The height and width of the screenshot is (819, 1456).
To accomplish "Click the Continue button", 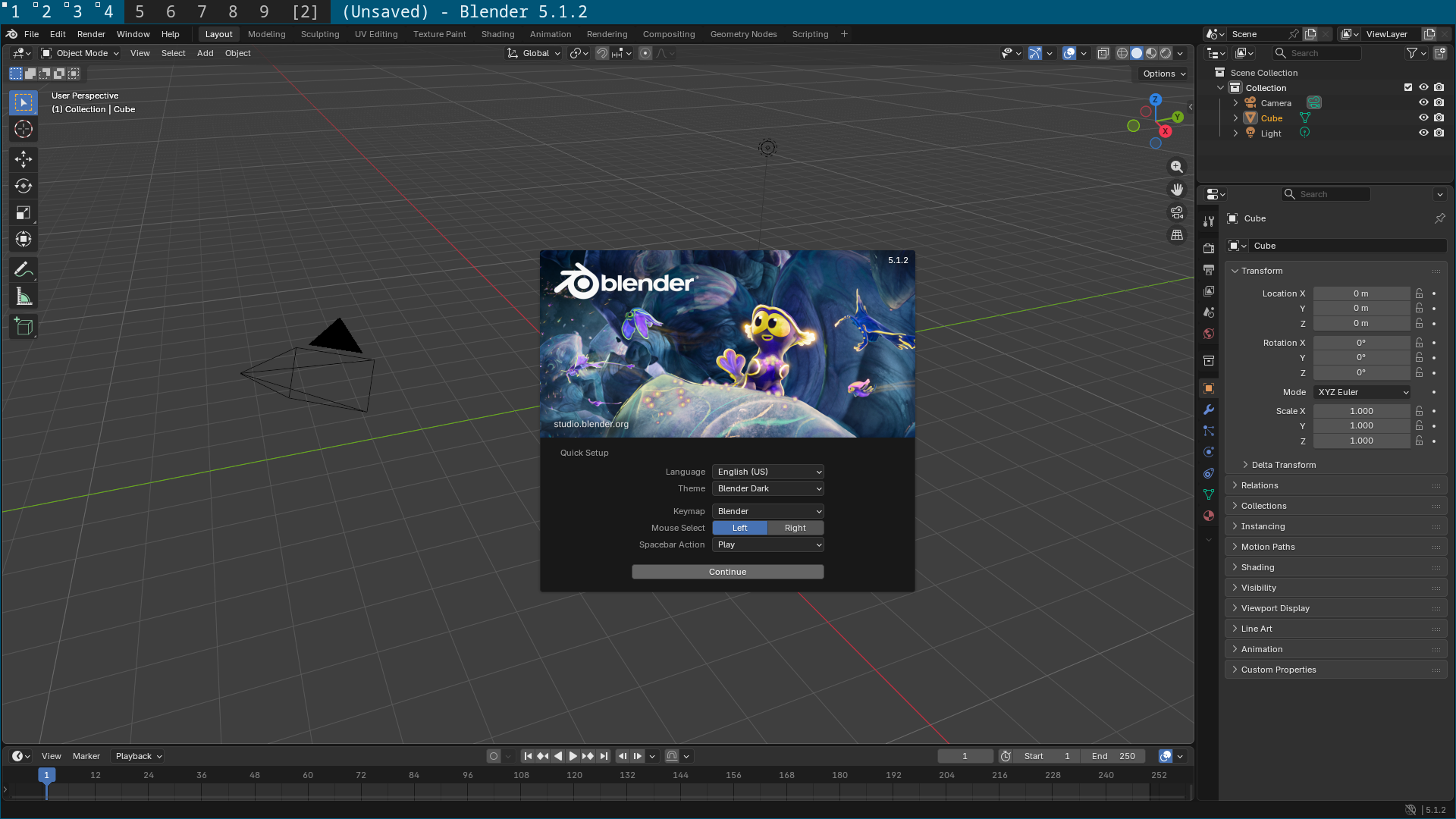I will (728, 572).
